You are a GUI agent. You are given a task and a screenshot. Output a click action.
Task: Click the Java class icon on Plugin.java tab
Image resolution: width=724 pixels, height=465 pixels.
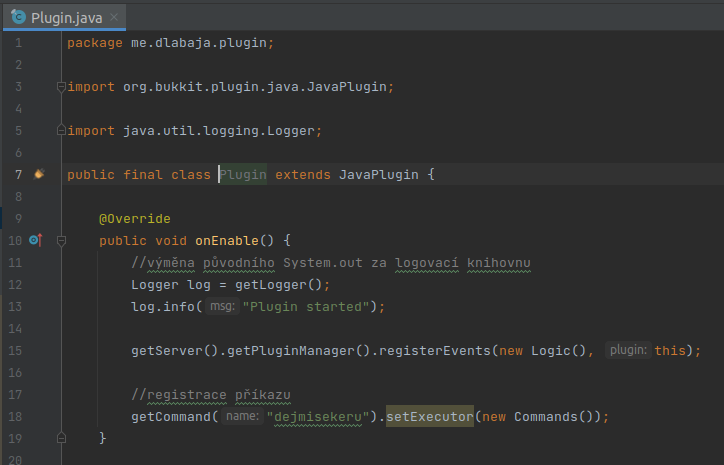(18, 17)
